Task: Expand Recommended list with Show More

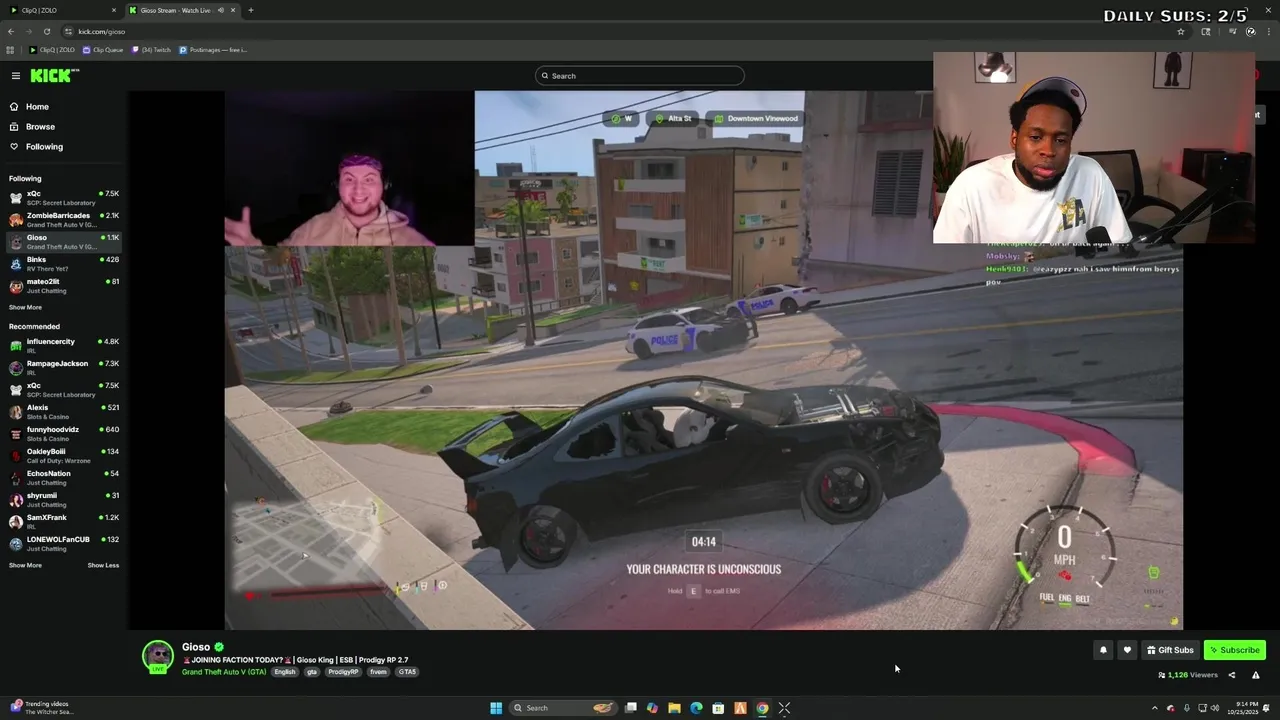Action: tap(25, 566)
